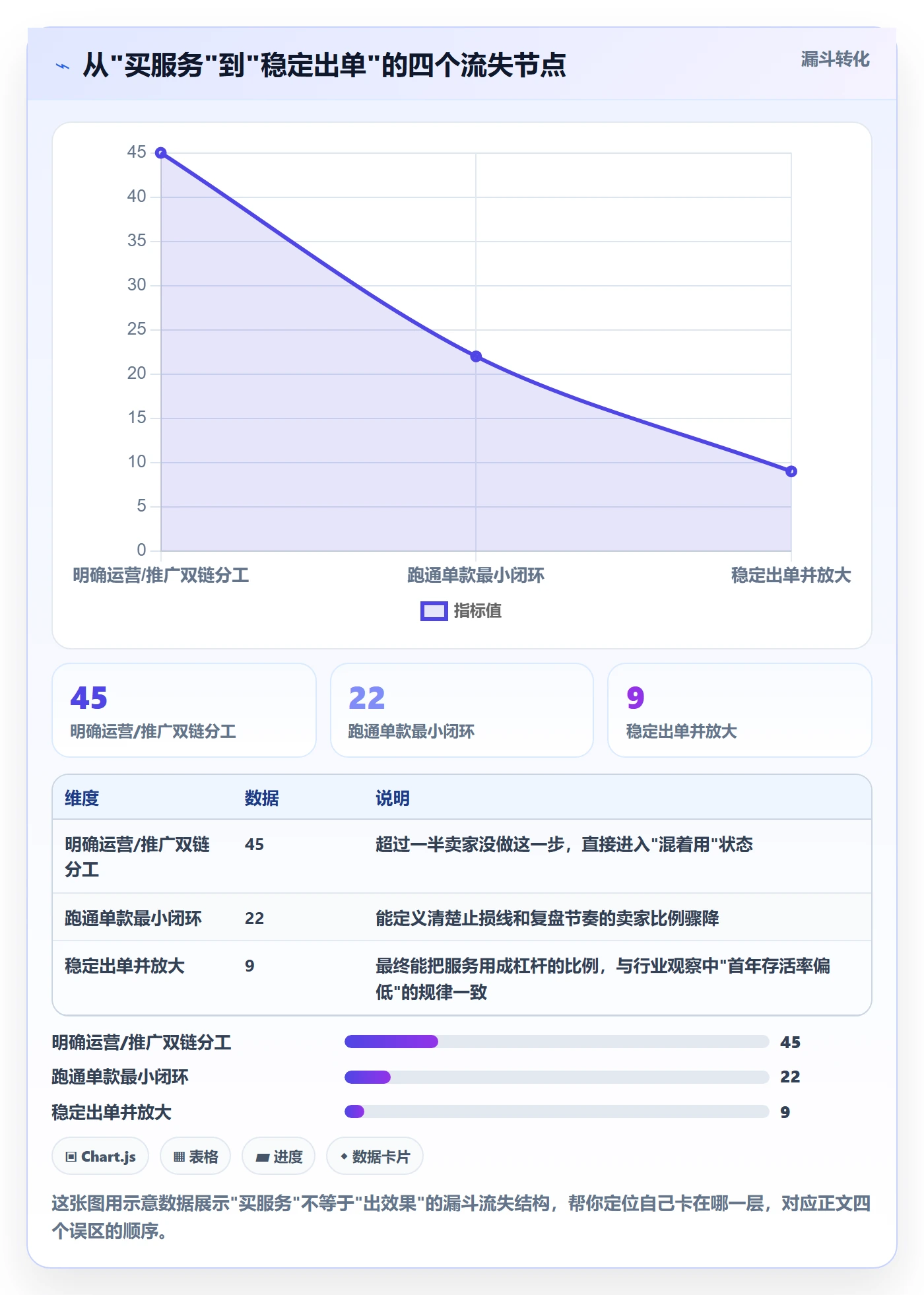Click the 明确运营/推广双链分工 x-axis label
Screen dimensions: 924x1295
click(x=161, y=576)
